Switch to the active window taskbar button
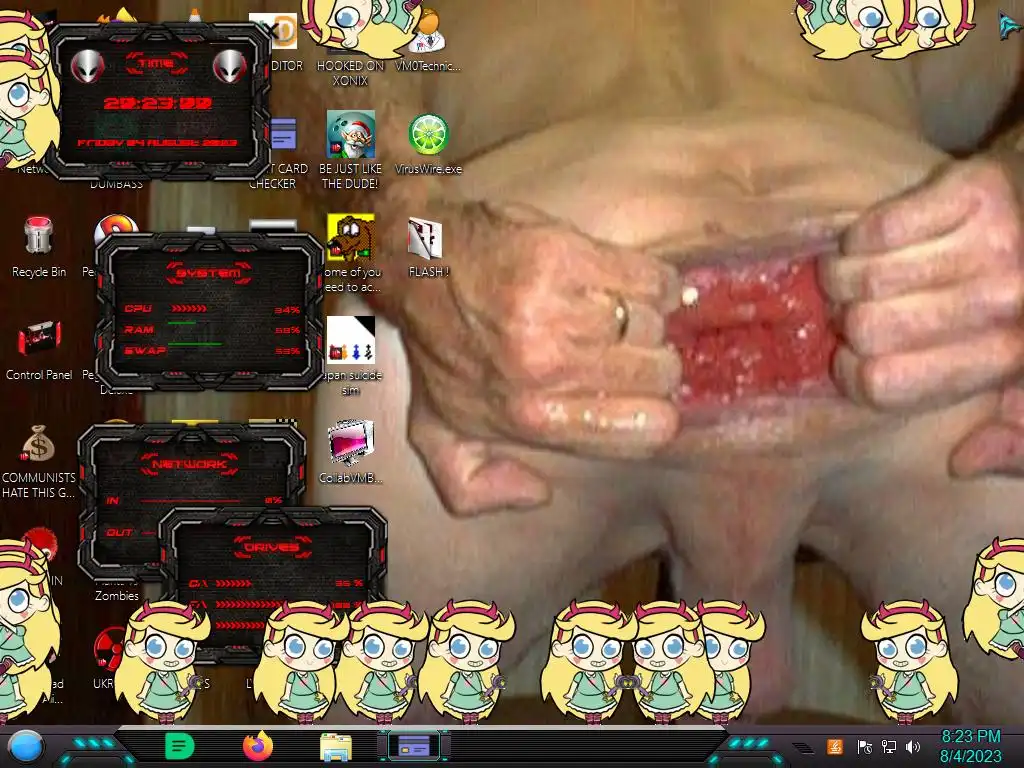This screenshot has height=768, width=1024. [x=414, y=745]
